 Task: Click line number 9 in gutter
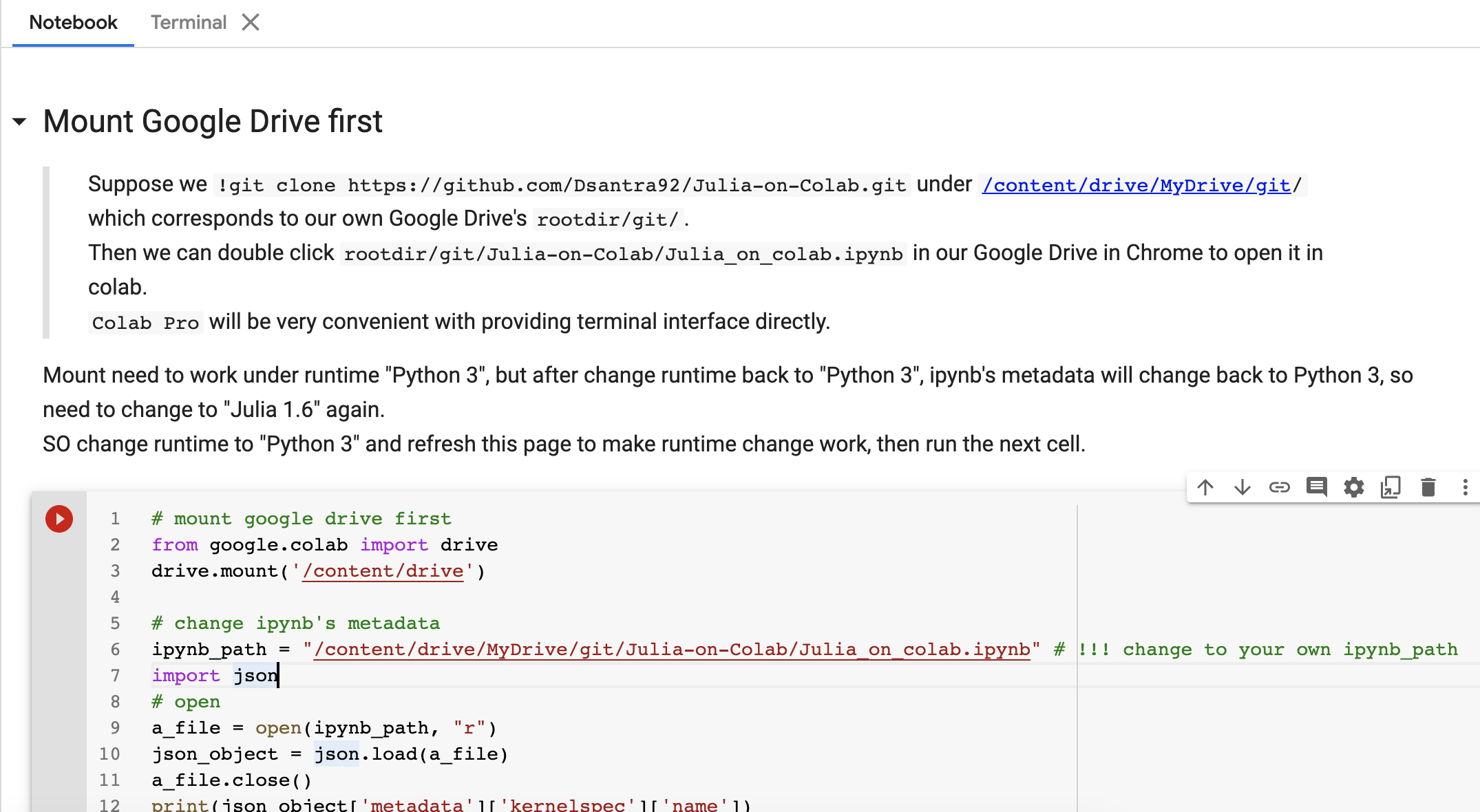pyautogui.click(x=115, y=728)
